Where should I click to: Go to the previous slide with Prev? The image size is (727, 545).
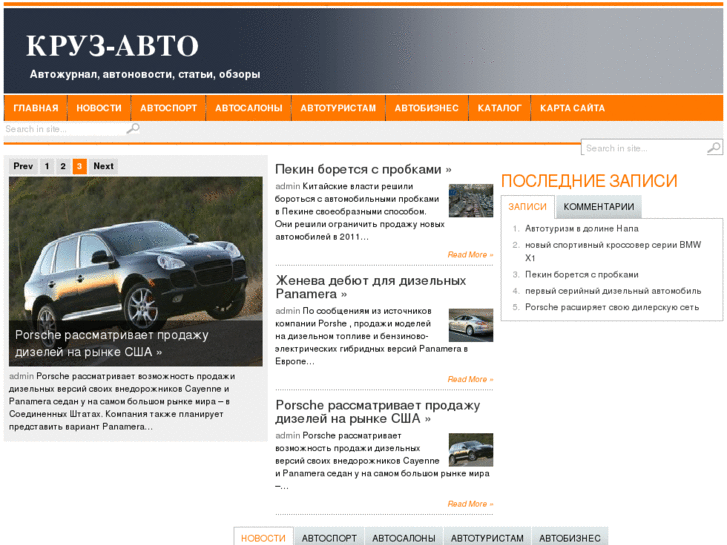point(23,166)
